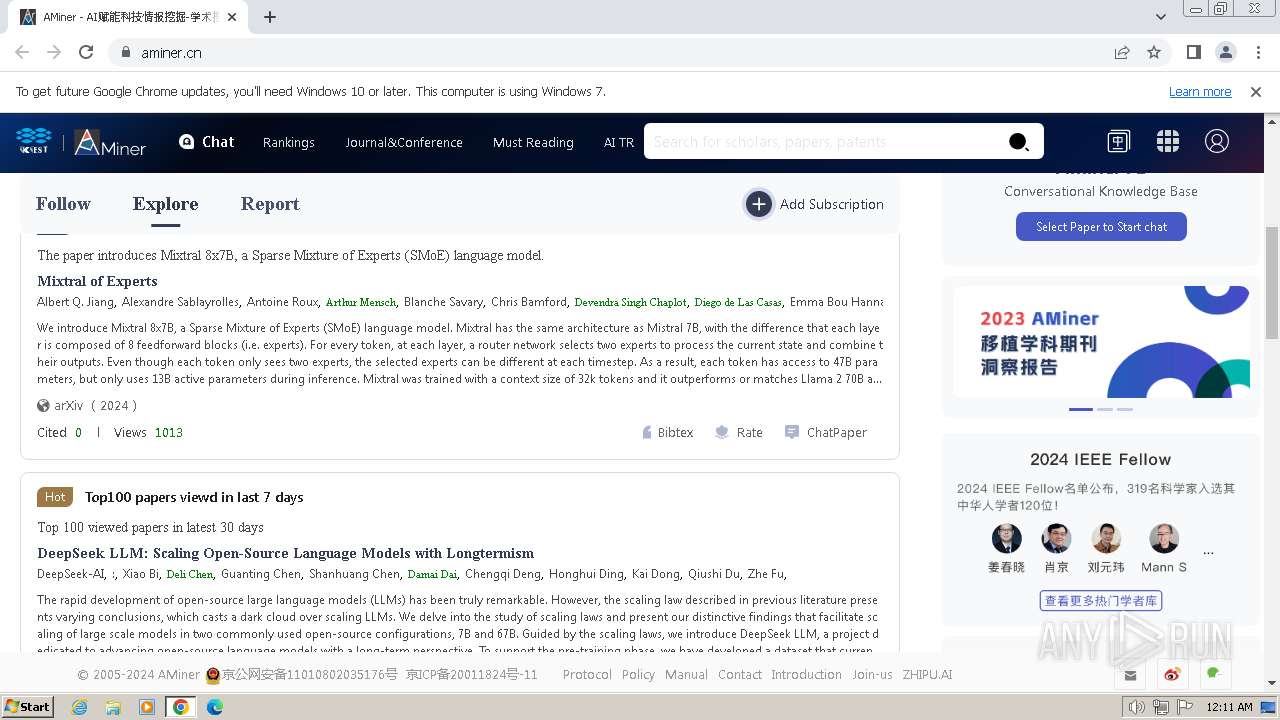Image resolution: width=1280 pixels, height=720 pixels.
Task: Click the Weibo icon in footer
Action: pos(1172,675)
